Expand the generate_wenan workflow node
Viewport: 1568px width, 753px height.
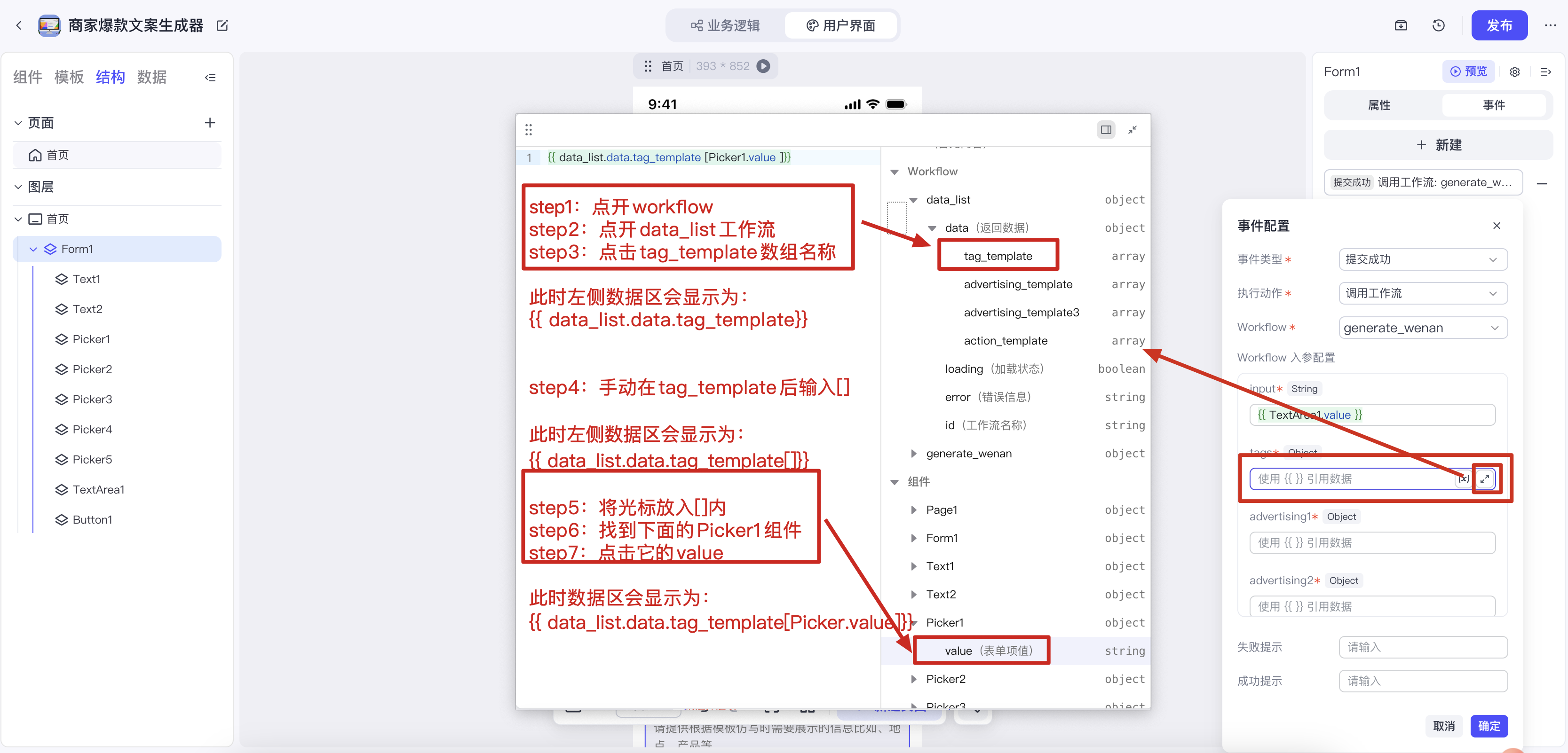913,454
